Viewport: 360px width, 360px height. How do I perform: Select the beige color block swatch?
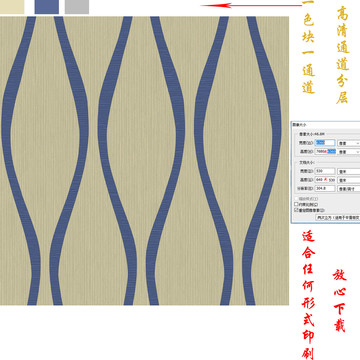(12, 7)
